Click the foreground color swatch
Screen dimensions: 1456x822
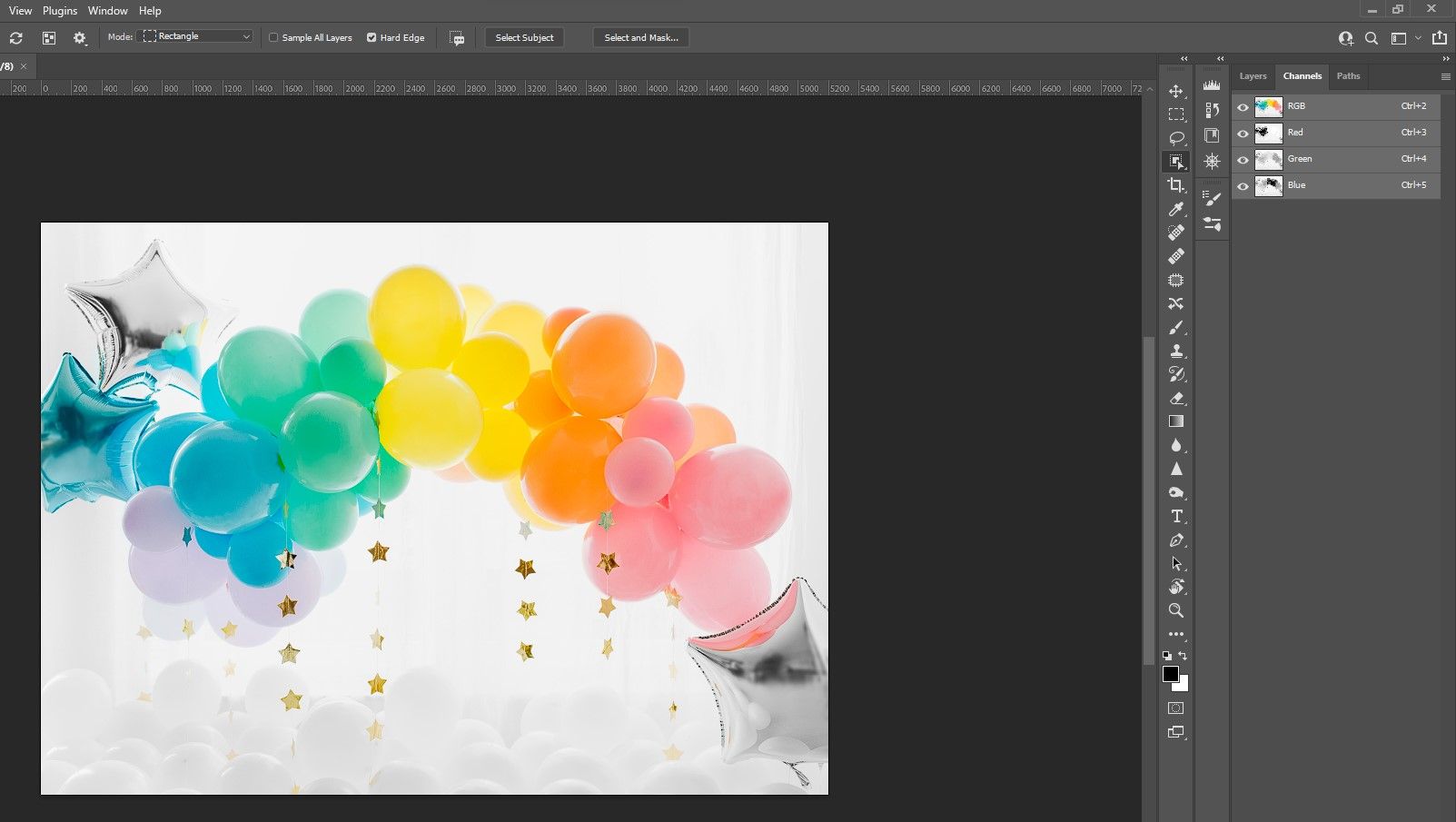point(1171,674)
